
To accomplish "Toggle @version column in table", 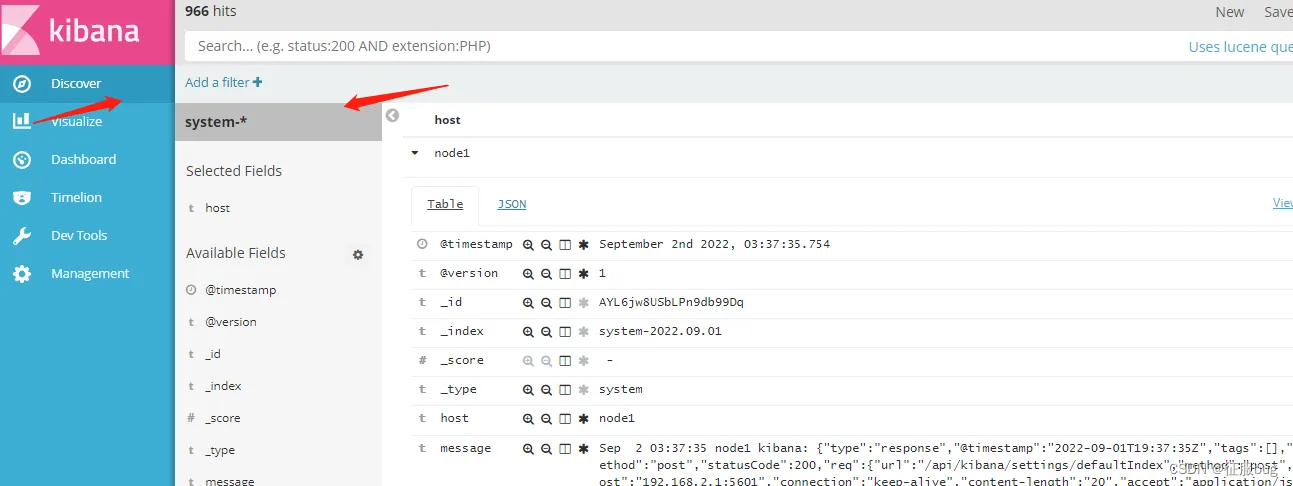I will pyautogui.click(x=564, y=273).
